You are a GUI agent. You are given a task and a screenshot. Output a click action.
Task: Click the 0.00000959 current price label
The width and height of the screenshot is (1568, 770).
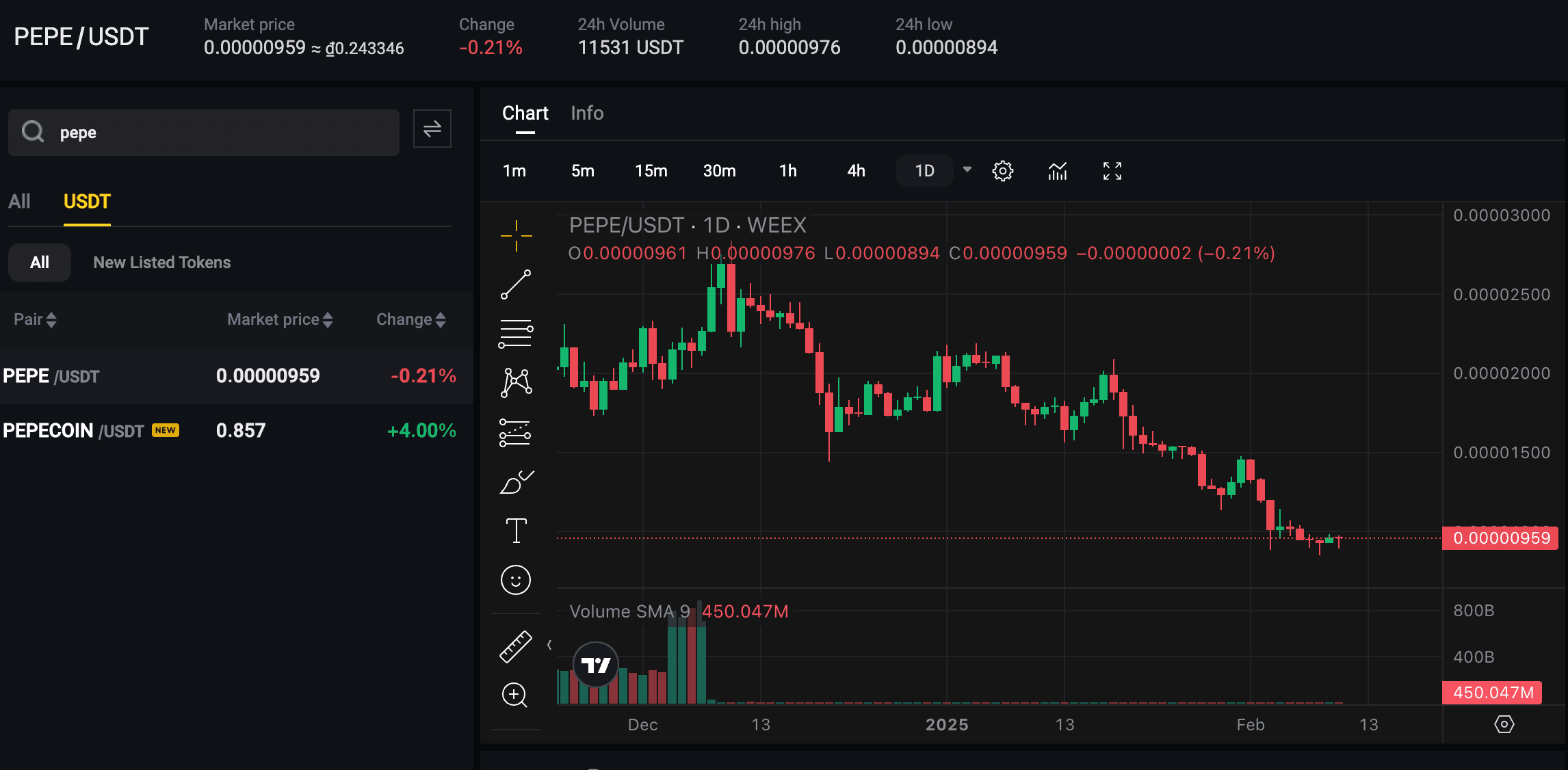(1500, 538)
